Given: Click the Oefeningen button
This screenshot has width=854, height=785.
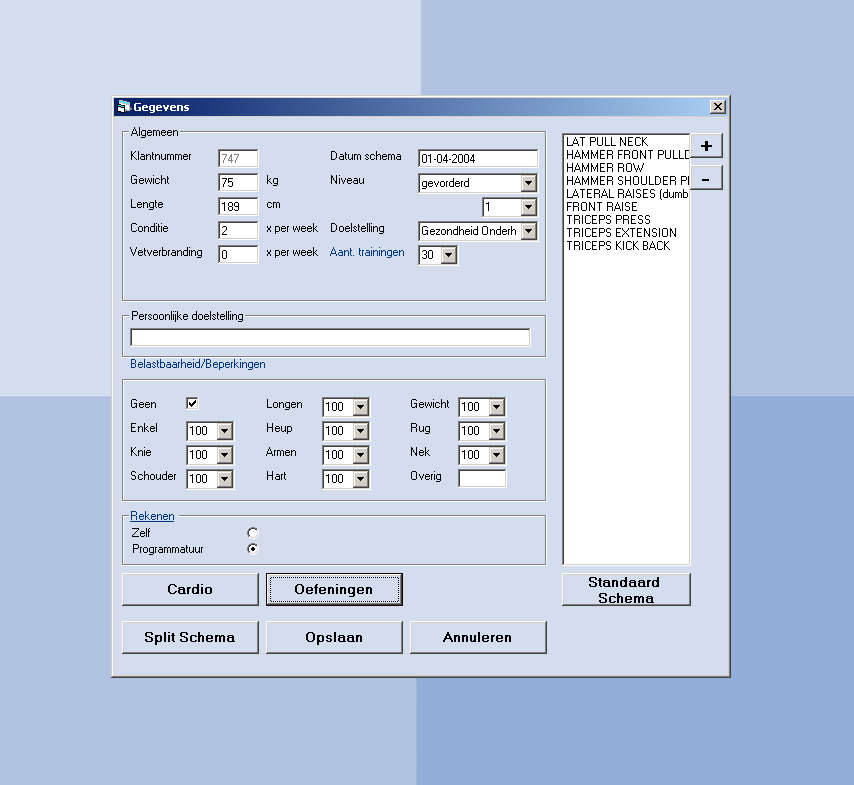Looking at the screenshot, I should 334,589.
